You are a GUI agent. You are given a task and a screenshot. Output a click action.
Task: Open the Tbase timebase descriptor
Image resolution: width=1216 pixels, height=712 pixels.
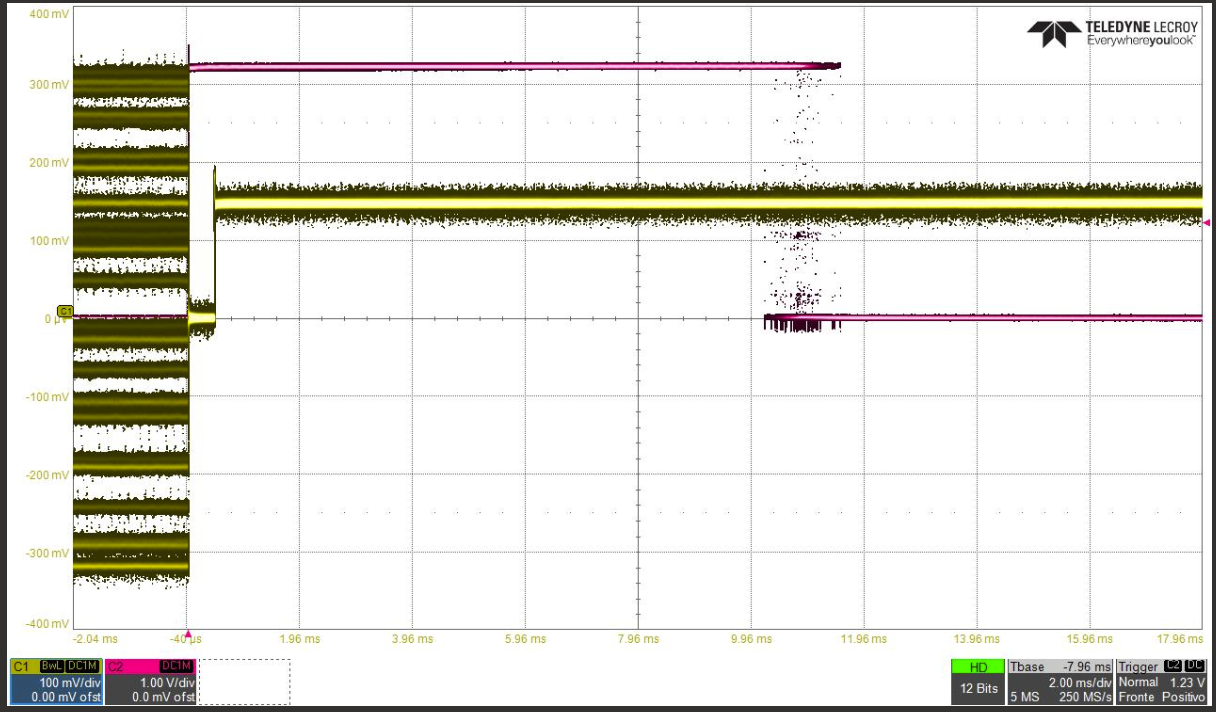[x=1060, y=681]
